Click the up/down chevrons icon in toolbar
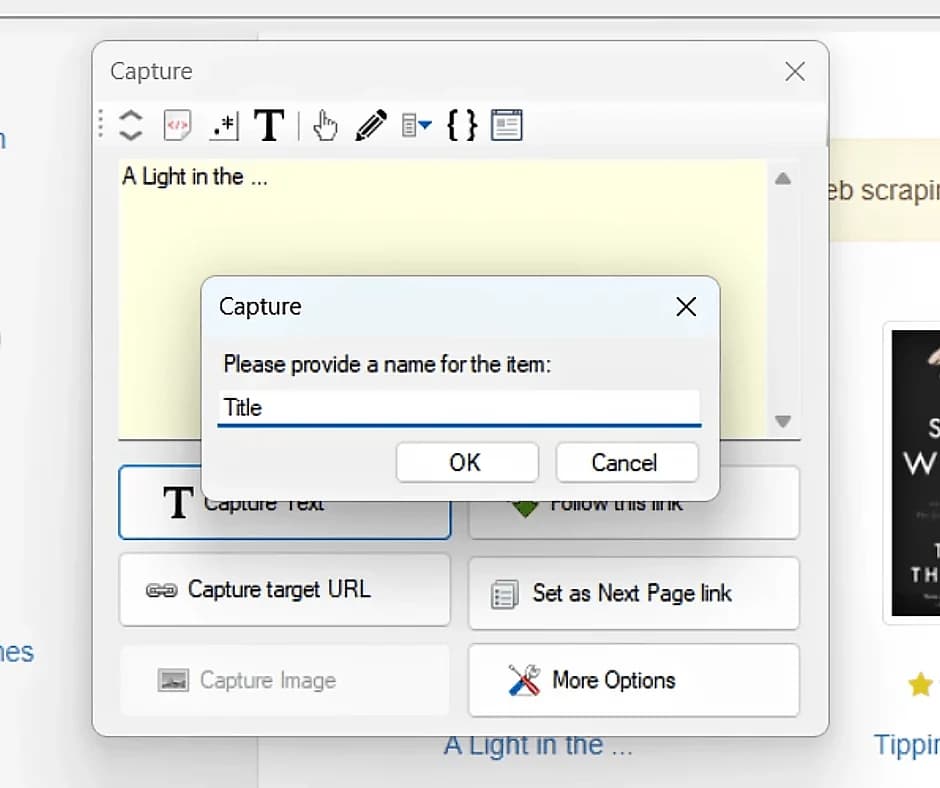 pos(131,125)
